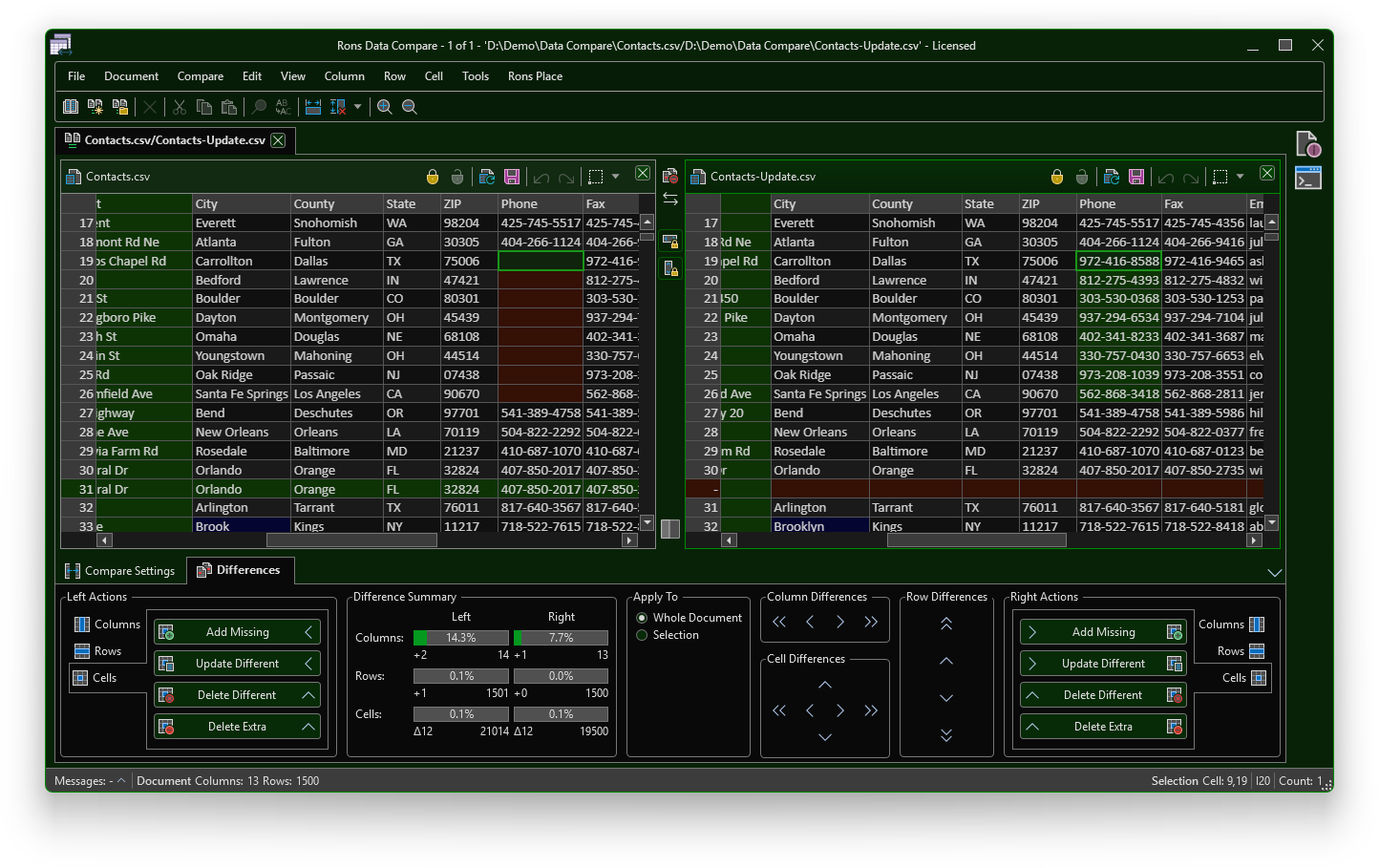
Task: Click the pink save icon in Contacts-Update.csv pane
Action: [x=1136, y=177]
